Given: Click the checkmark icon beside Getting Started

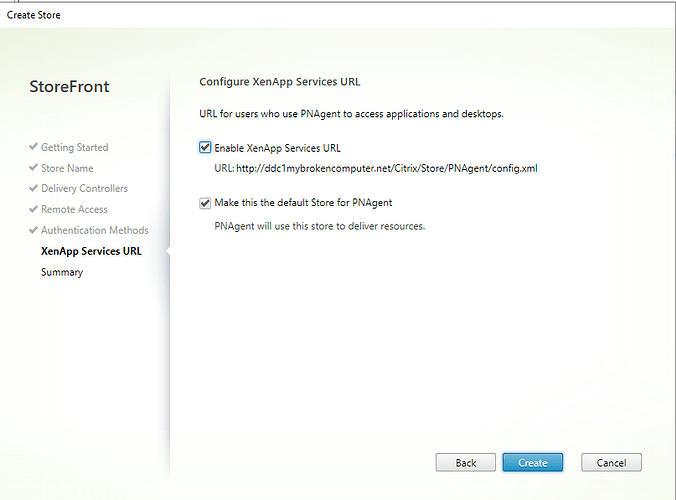Looking at the screenshot, I should tap(33, 148).
